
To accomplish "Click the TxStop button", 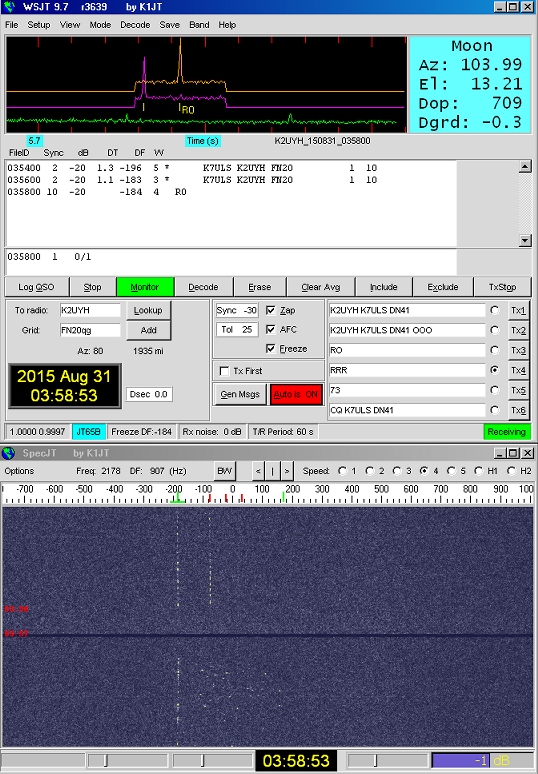I will click(x=502, y=287).
